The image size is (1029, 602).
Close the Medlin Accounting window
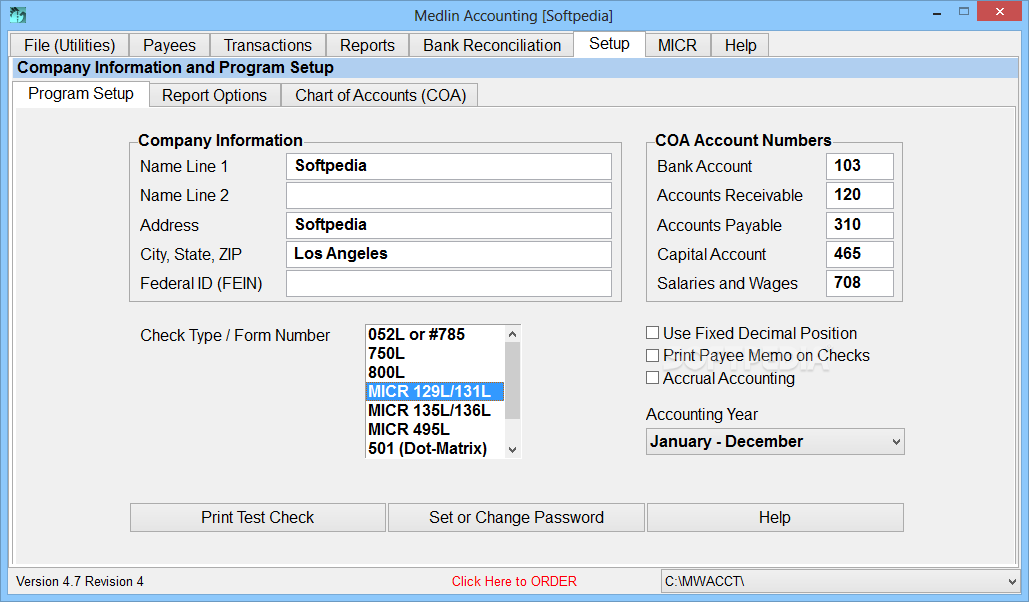999,12
